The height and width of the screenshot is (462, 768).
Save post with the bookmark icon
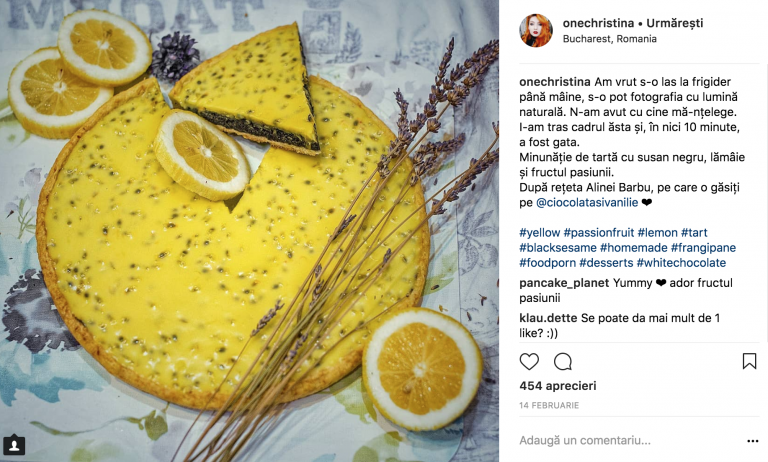749,362
